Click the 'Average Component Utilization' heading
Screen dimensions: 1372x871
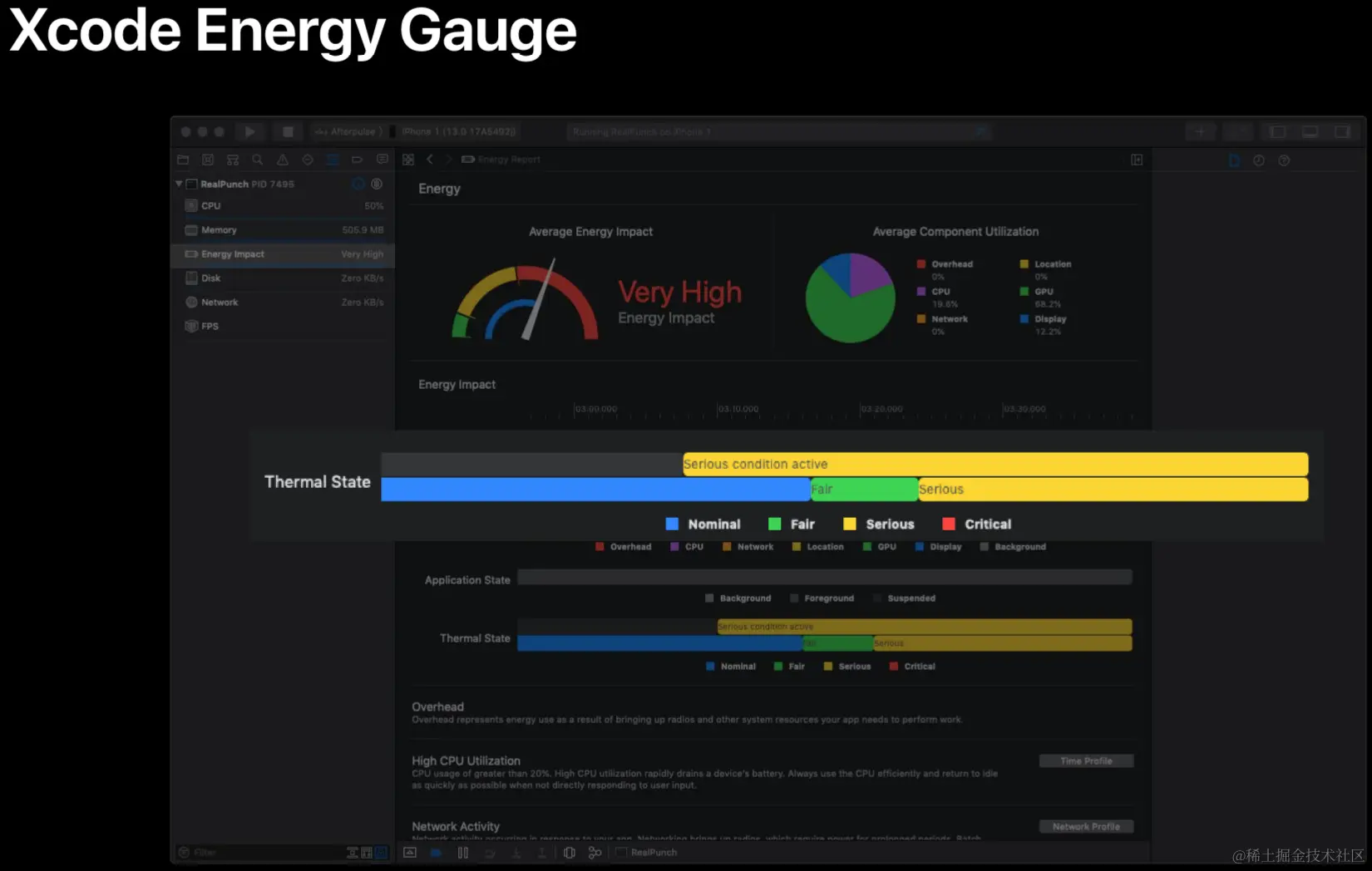[955, 232]
